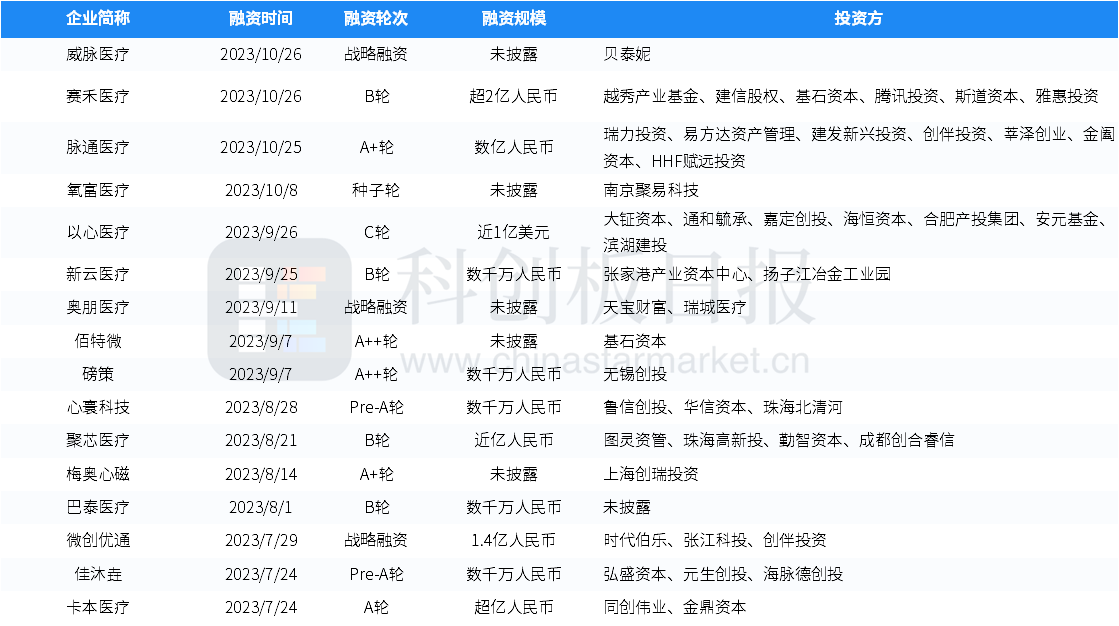Click investors 同创伟业、金鼎资本
The width and height of the screenshot is (1119, 626).
[x=674, y=607]
